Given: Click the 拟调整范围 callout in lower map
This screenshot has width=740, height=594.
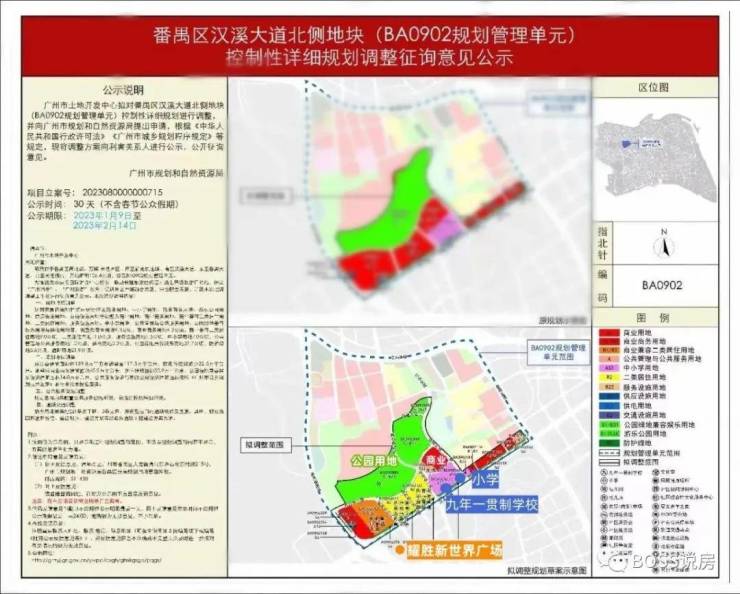Looking at the screenshot, I should coord(265,445).
